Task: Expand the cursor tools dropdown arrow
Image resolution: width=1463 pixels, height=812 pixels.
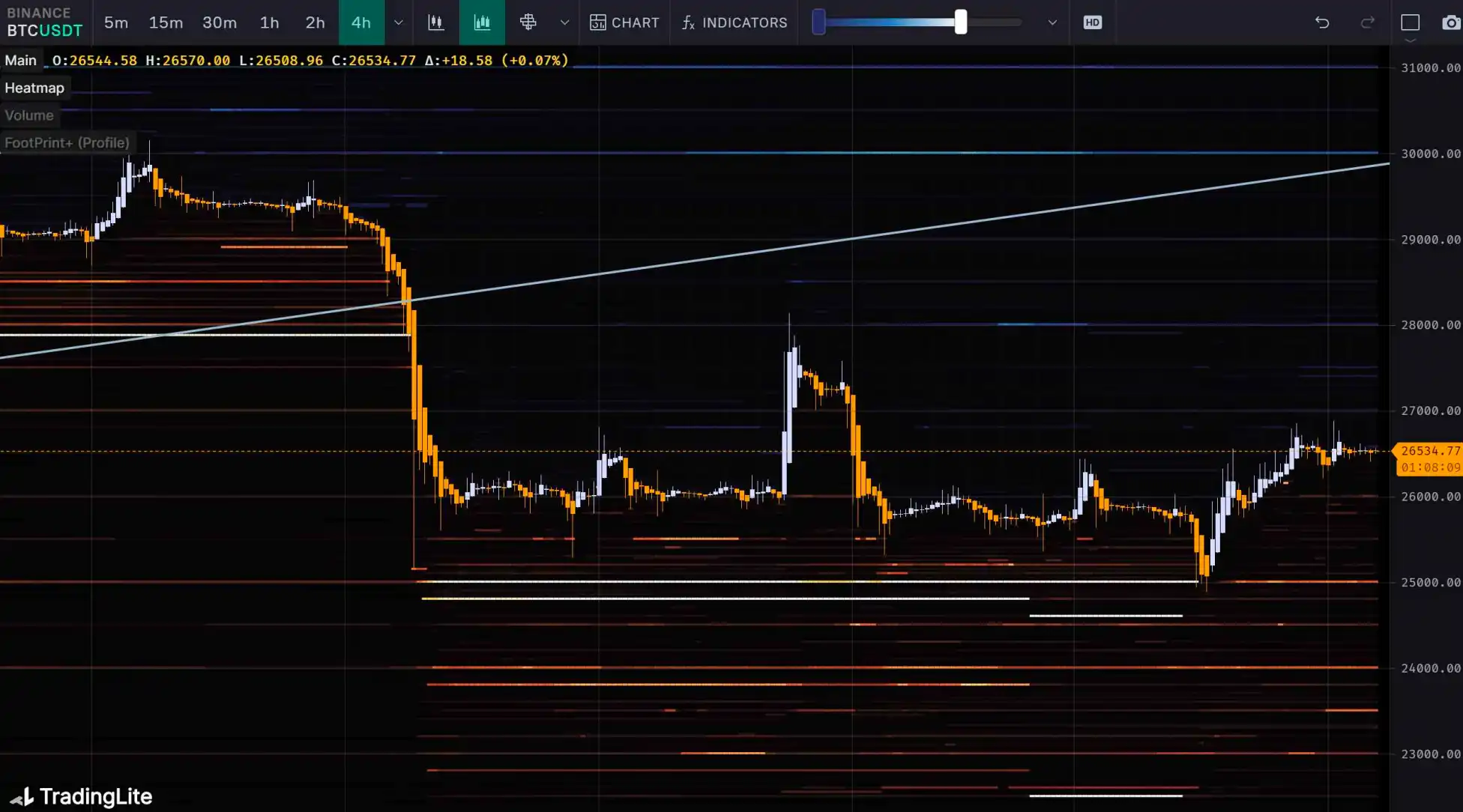Action: pyautogui.click(x=564, y=22)
